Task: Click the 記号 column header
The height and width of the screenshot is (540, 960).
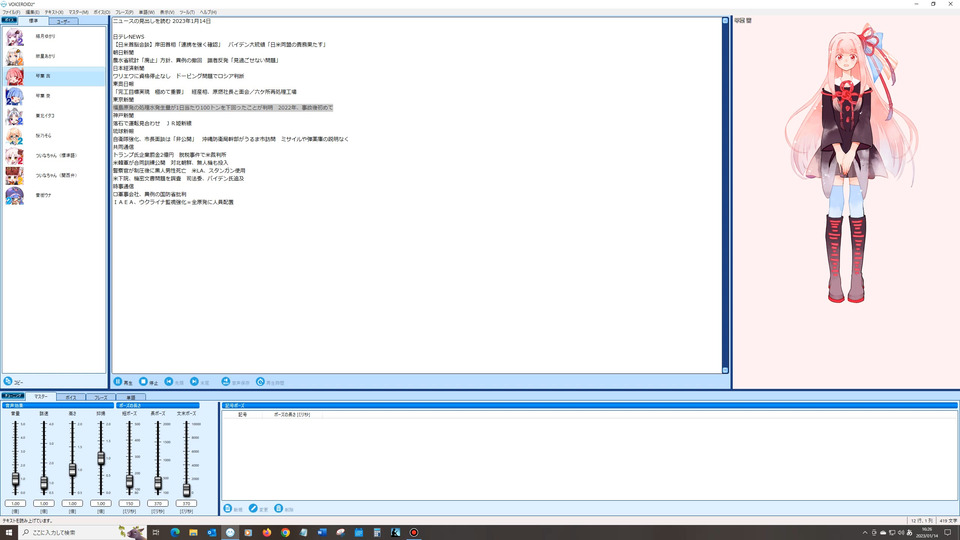Action: pos(242,414)
